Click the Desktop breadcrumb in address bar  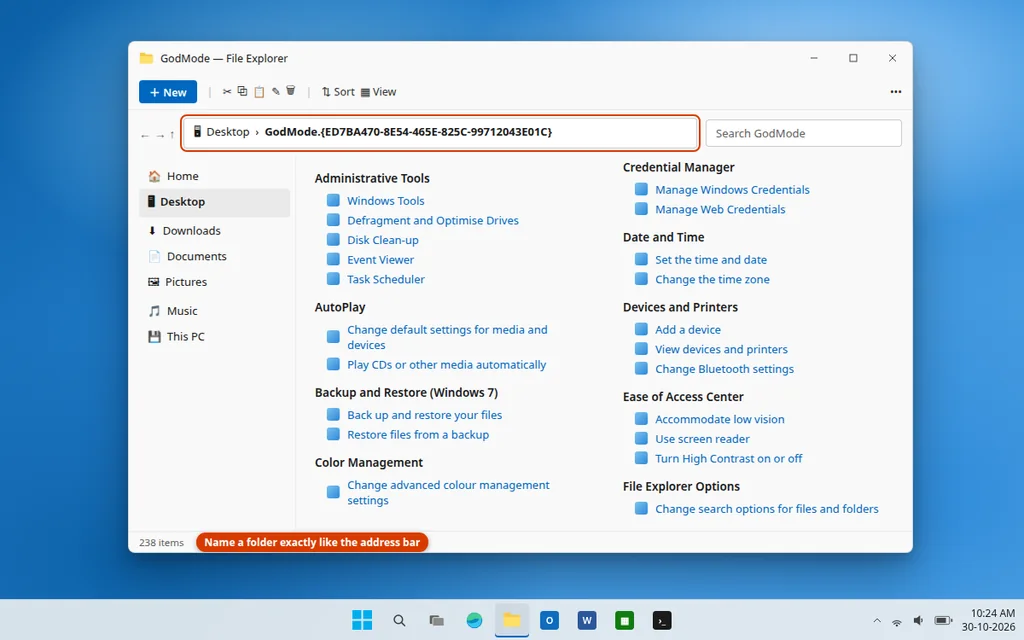pyautogui.click(x=228, y=132)
